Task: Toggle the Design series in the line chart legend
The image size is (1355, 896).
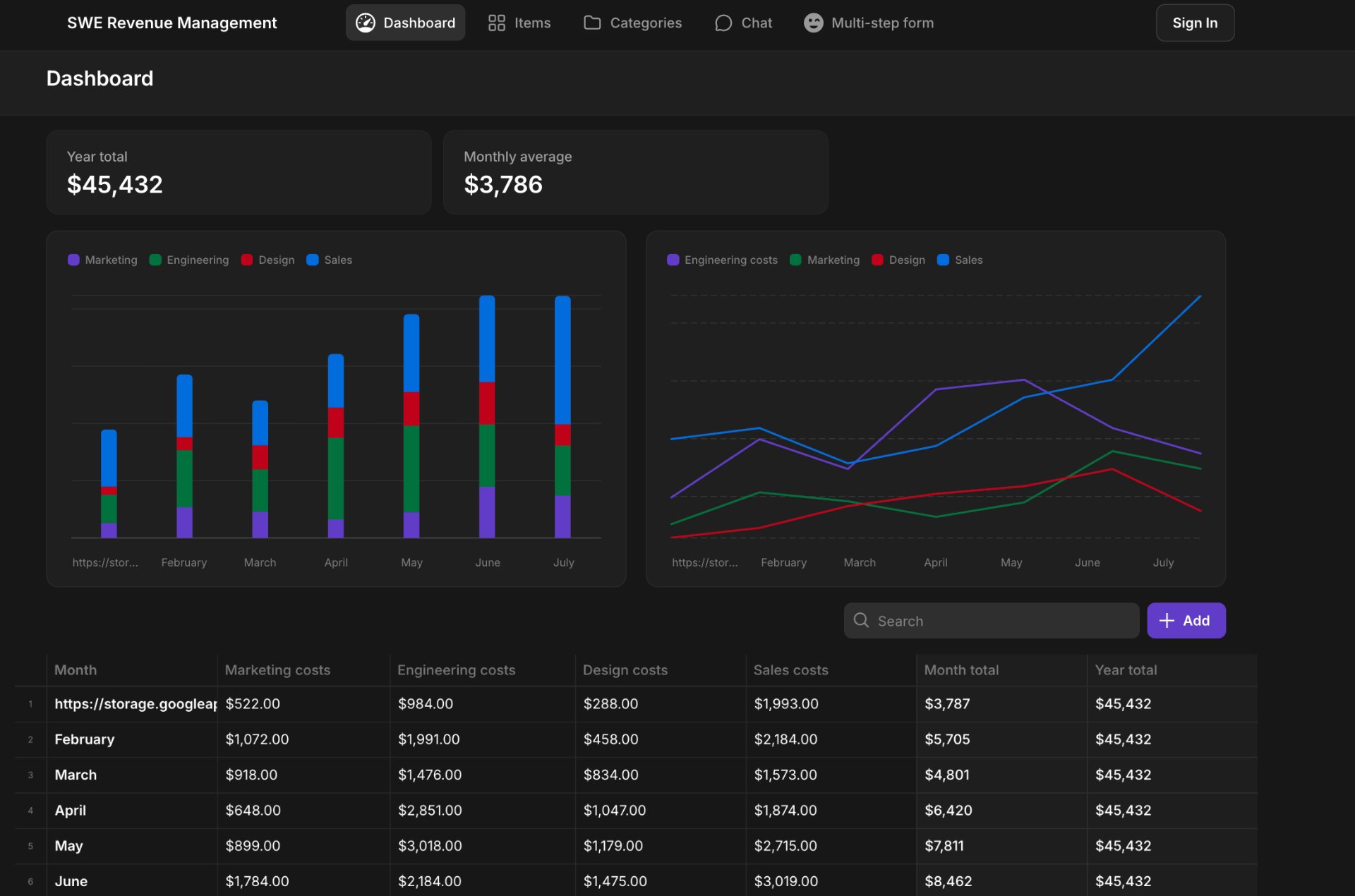Action: click(898, 260)
